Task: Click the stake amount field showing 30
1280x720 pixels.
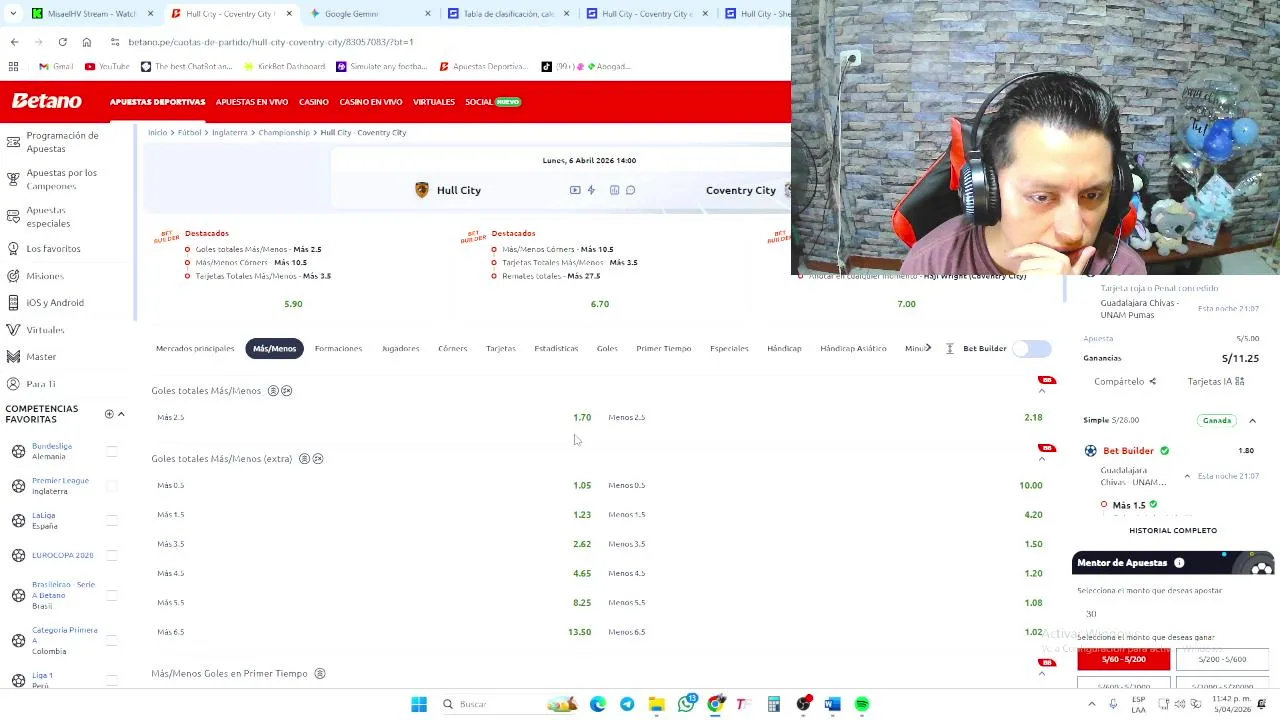Action: click(1173, 614)
